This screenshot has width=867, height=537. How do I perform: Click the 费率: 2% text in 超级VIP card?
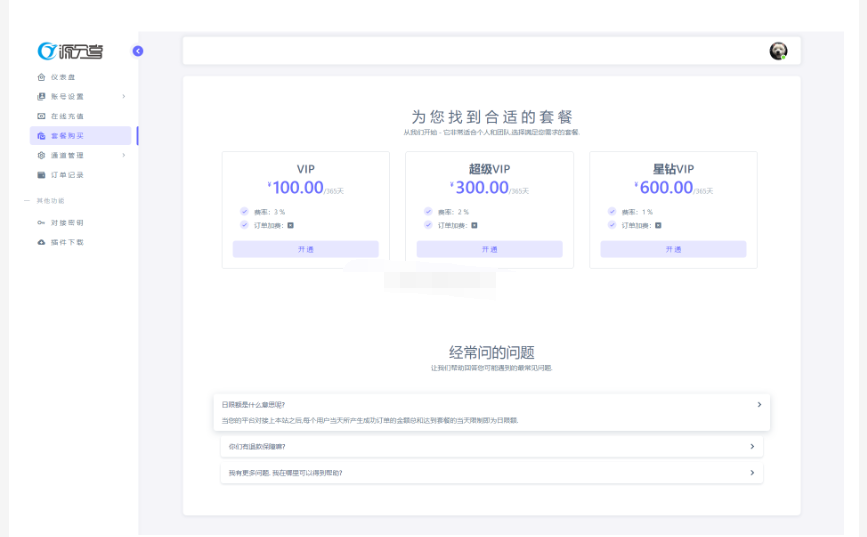pos(453,212)
